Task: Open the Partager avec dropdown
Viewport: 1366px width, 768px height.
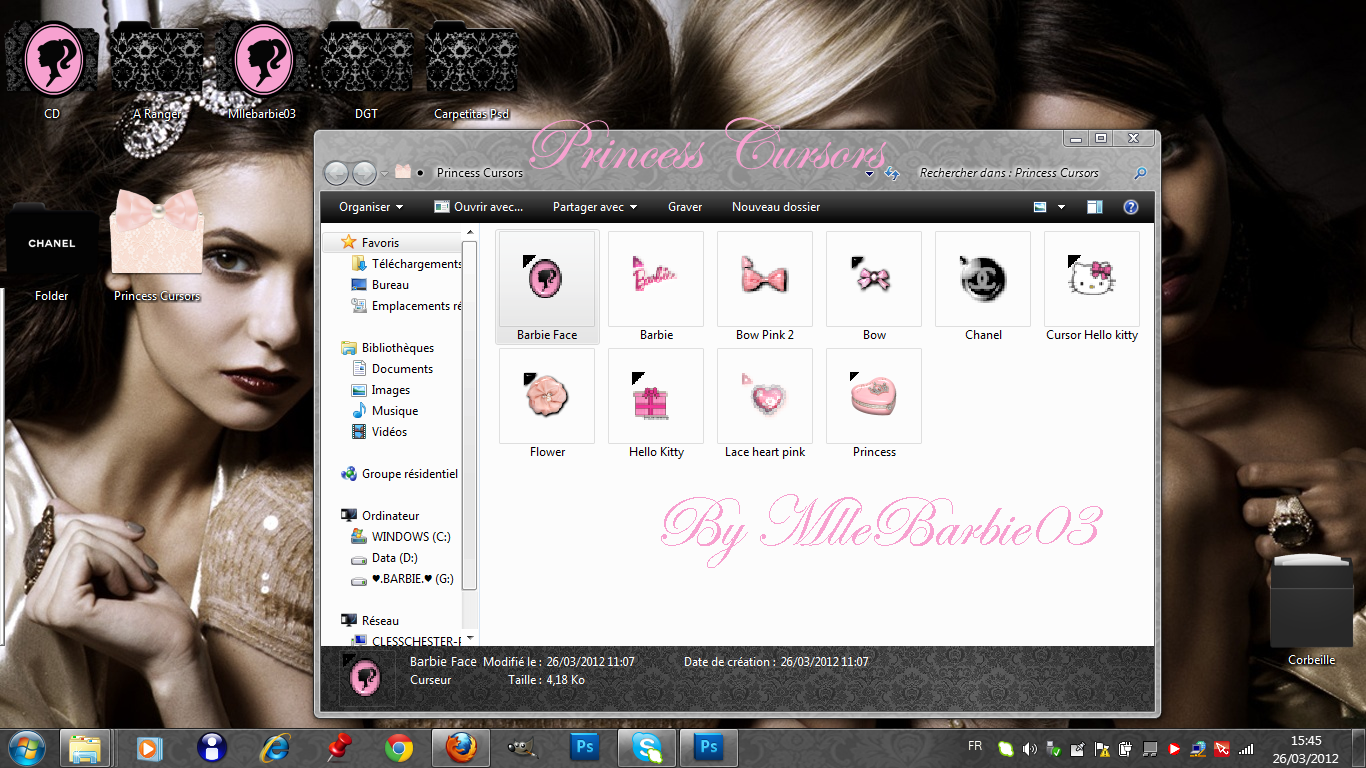Action: pyautogui.click(x=595, y=207)
